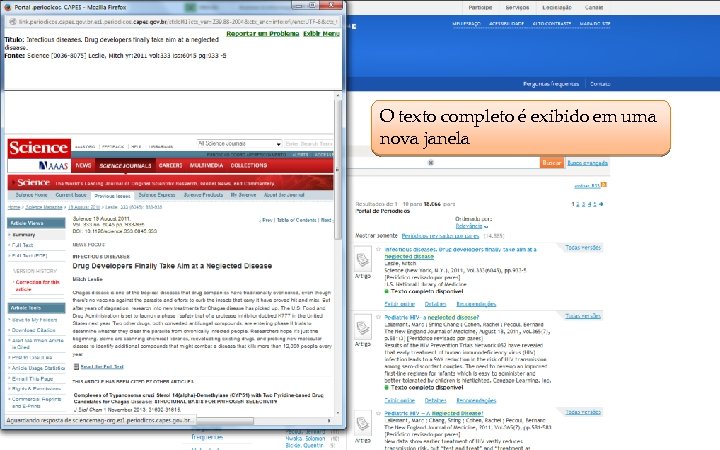Click the orange Buscar button
The height and width of the screenshot is (450, 720).
pyautogui.click(x=551, y=163)
